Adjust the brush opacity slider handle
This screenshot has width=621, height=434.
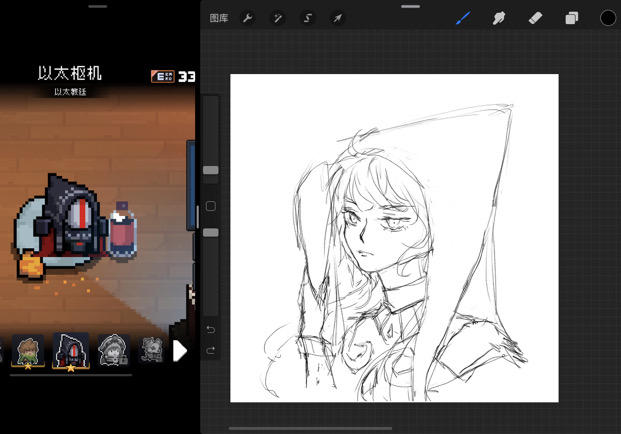pyautogui.click(x=211, y=232)
